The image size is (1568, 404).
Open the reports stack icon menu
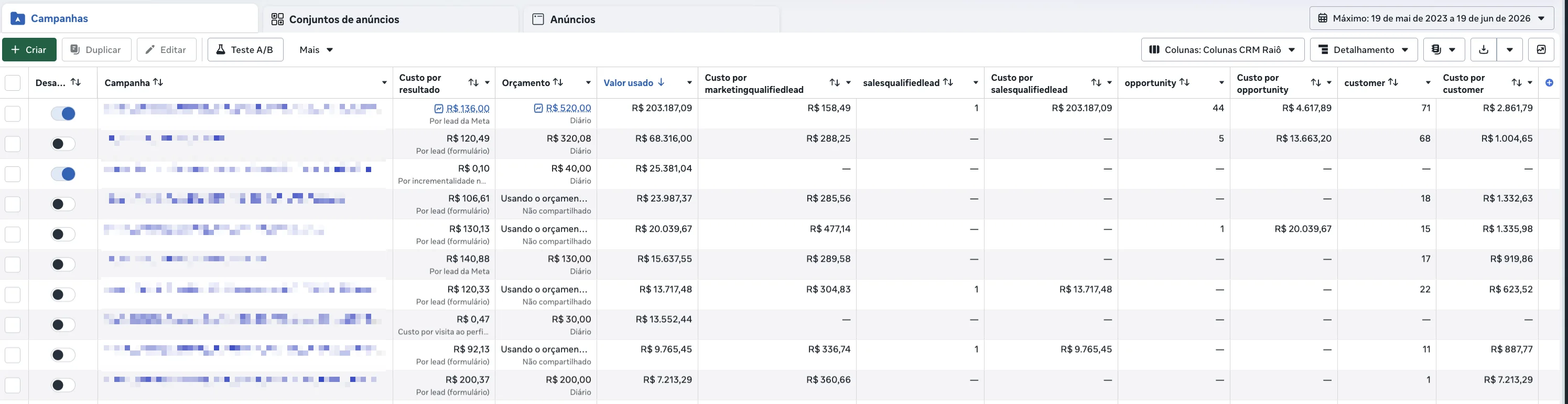click(x=1444, y=49)
